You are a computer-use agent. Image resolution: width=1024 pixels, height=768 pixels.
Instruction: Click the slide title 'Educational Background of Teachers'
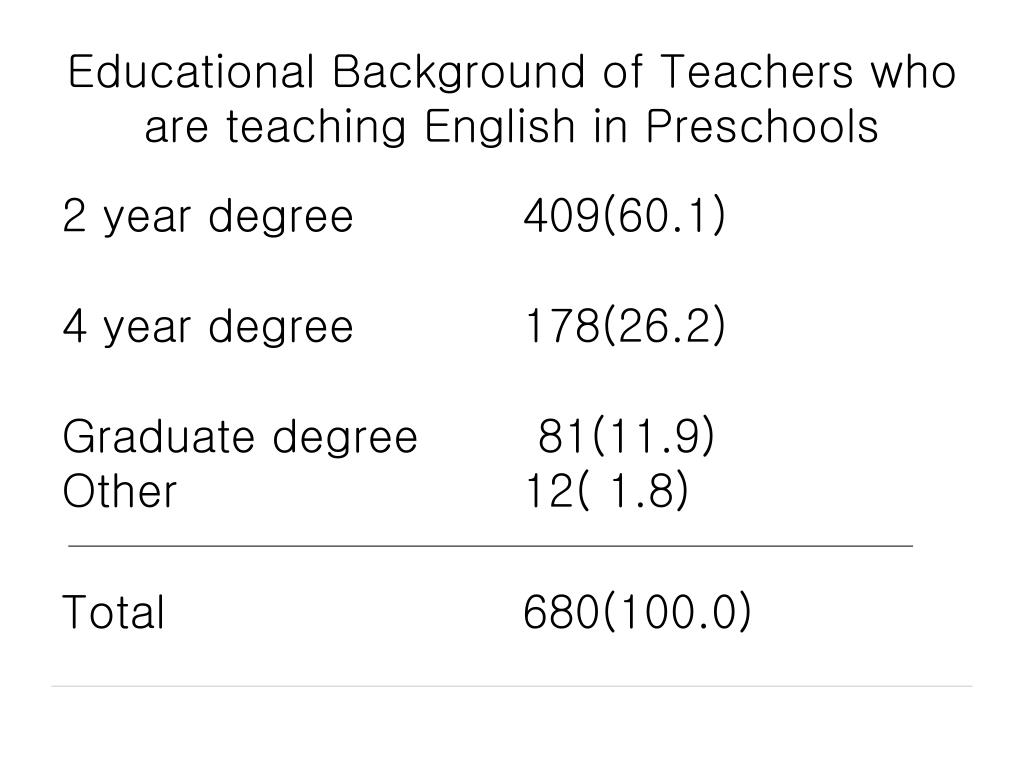(x=460, y=72)
